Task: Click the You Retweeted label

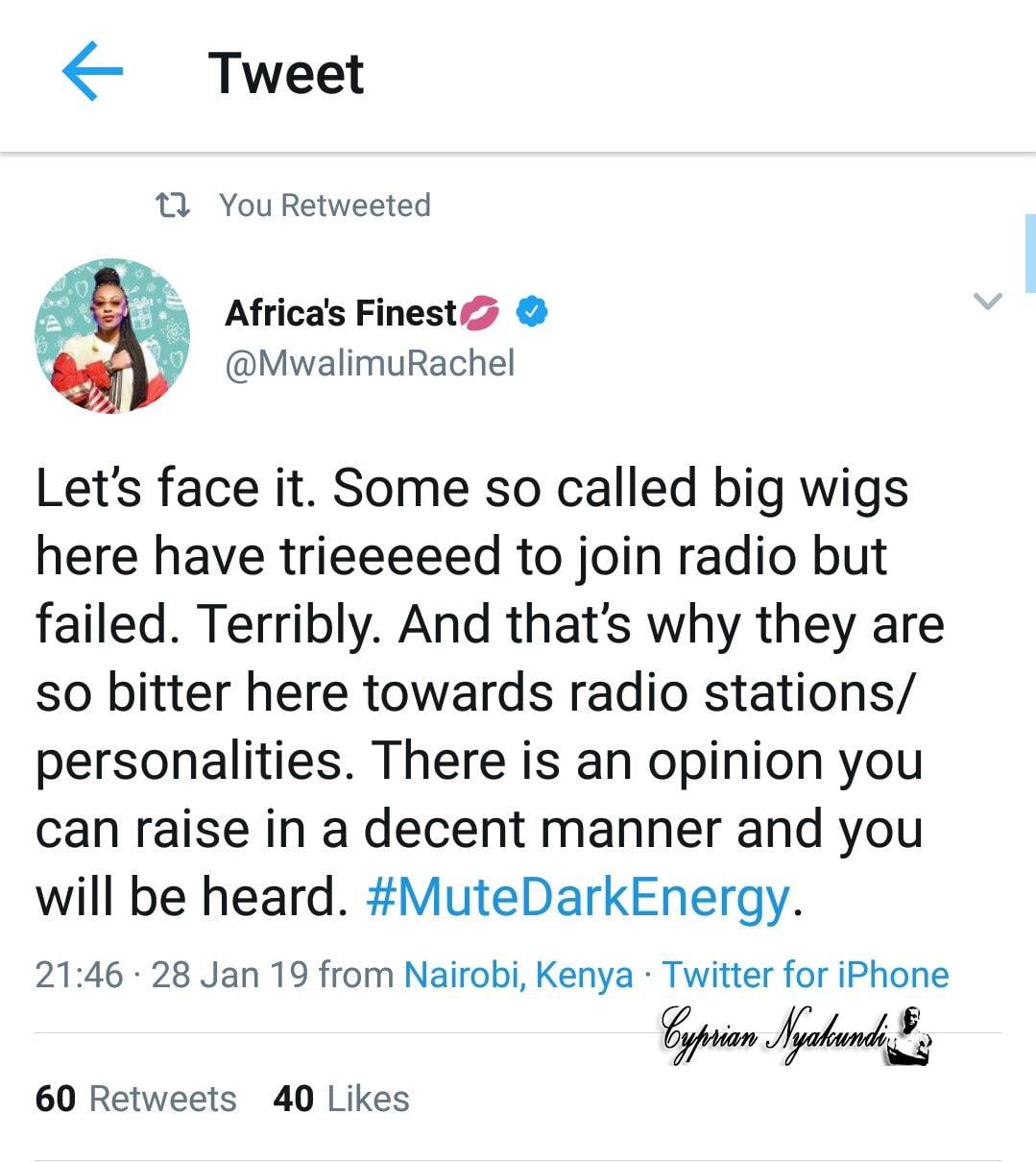Action: (325, 205)
